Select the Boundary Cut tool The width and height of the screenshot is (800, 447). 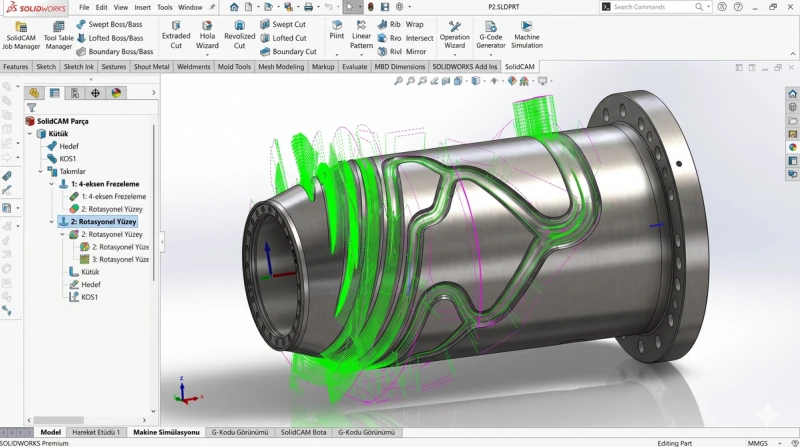[x=289, y=52]
